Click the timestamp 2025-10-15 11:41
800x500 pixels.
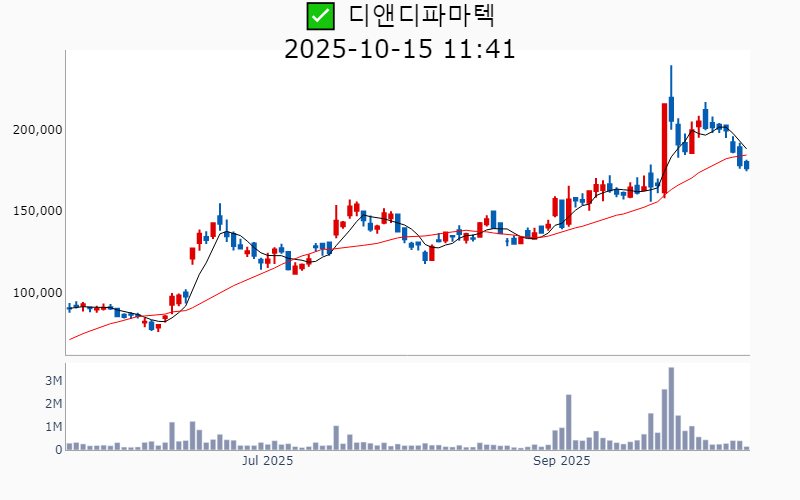400,49
